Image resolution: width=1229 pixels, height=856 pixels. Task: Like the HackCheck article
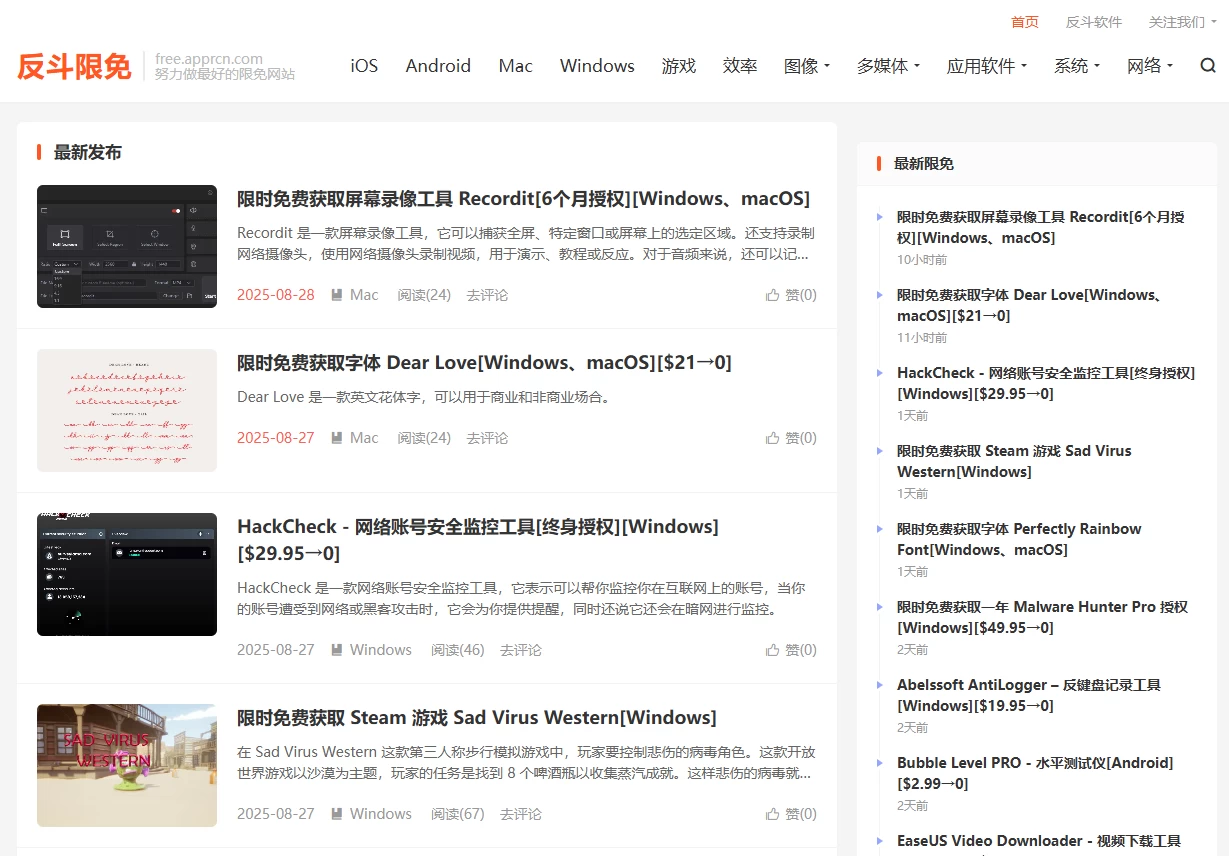click(x=790, y=649)
